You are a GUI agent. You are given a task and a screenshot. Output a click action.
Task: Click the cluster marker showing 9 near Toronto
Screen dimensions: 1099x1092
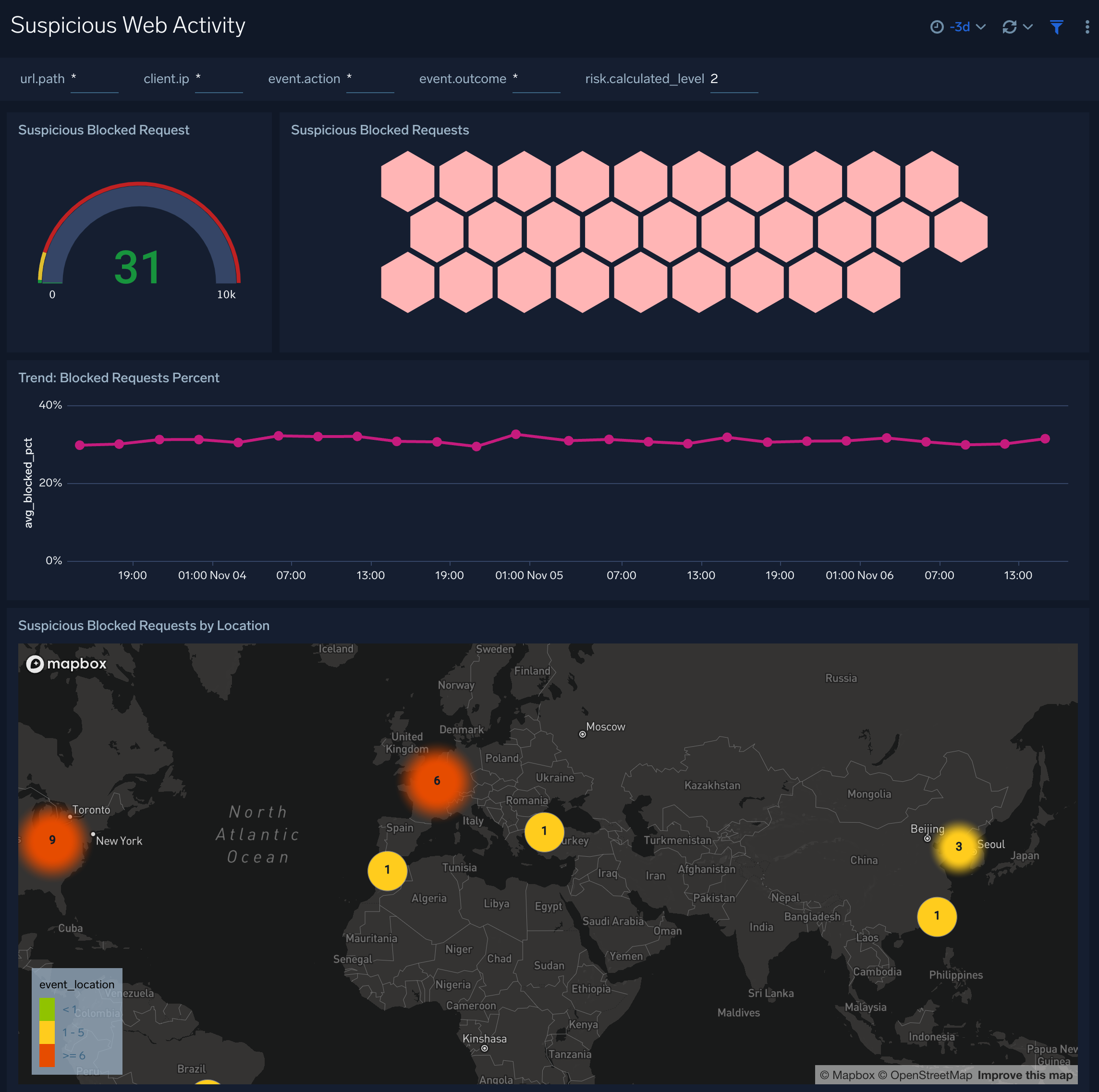52,839
